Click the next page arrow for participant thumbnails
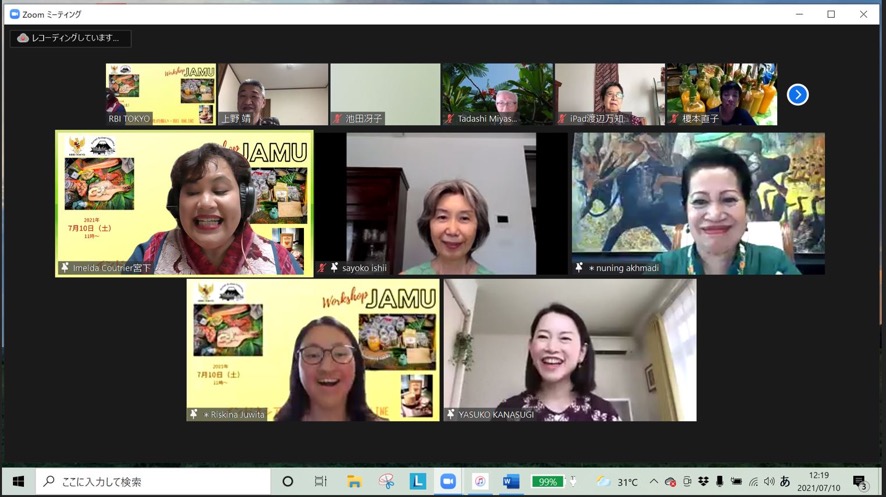 tap(797, 94)
